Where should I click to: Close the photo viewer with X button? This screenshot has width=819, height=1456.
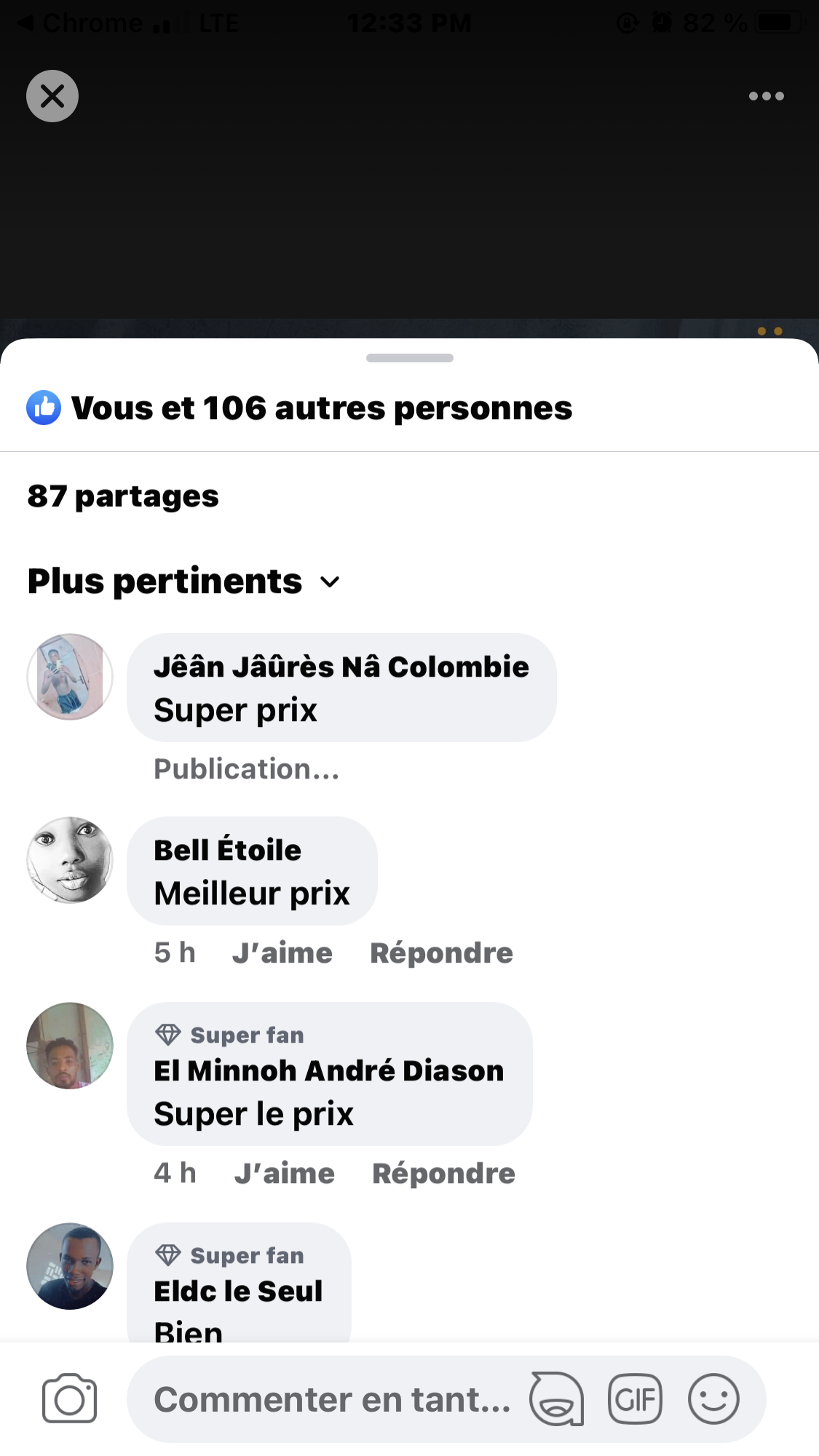[x=52, y=96]
